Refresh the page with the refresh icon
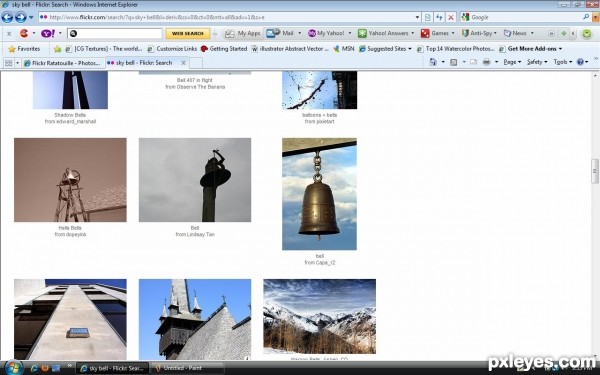 pos(439,17)
